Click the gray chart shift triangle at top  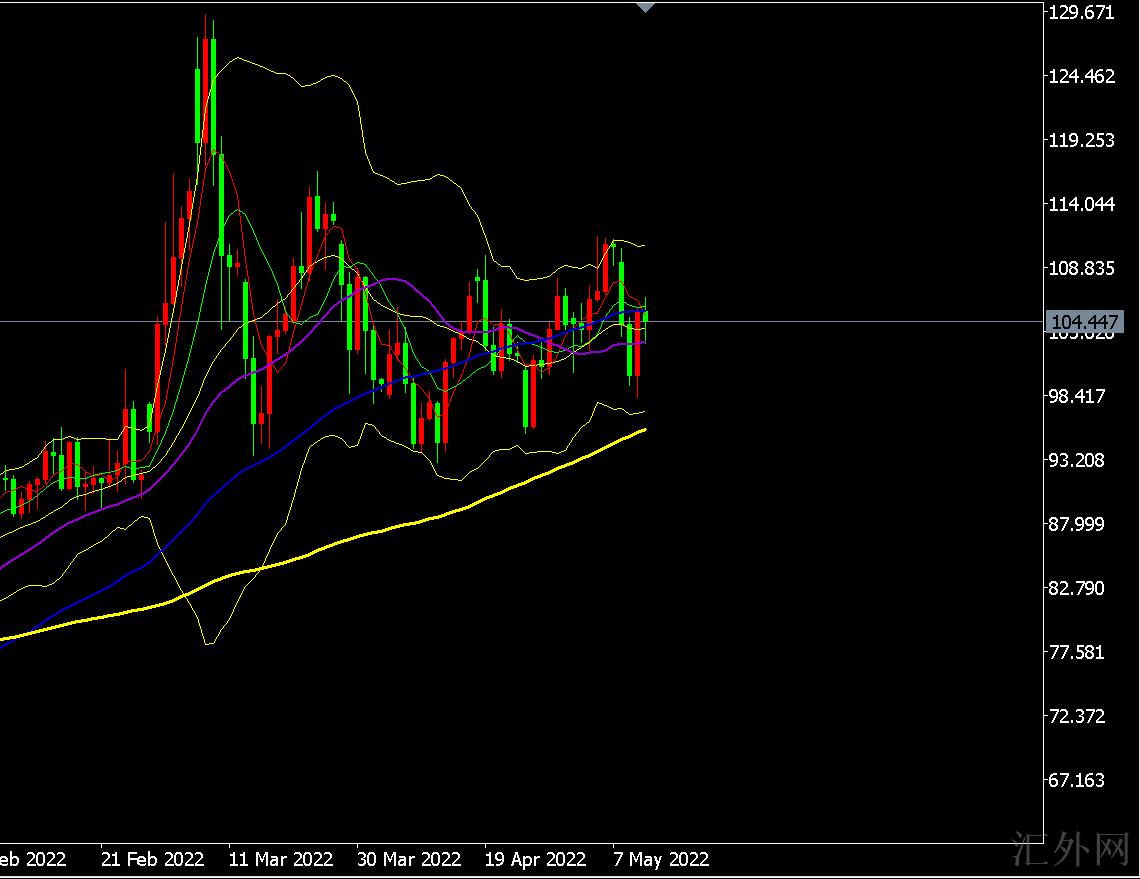[646, 7]
